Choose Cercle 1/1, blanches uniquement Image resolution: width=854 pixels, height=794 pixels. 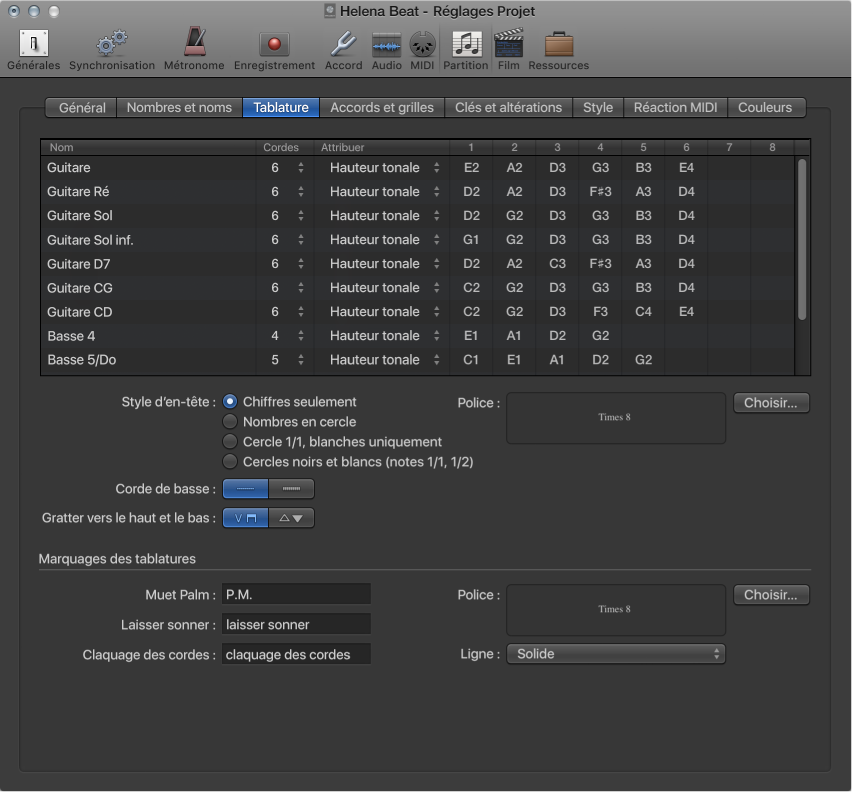coord(230,442)
